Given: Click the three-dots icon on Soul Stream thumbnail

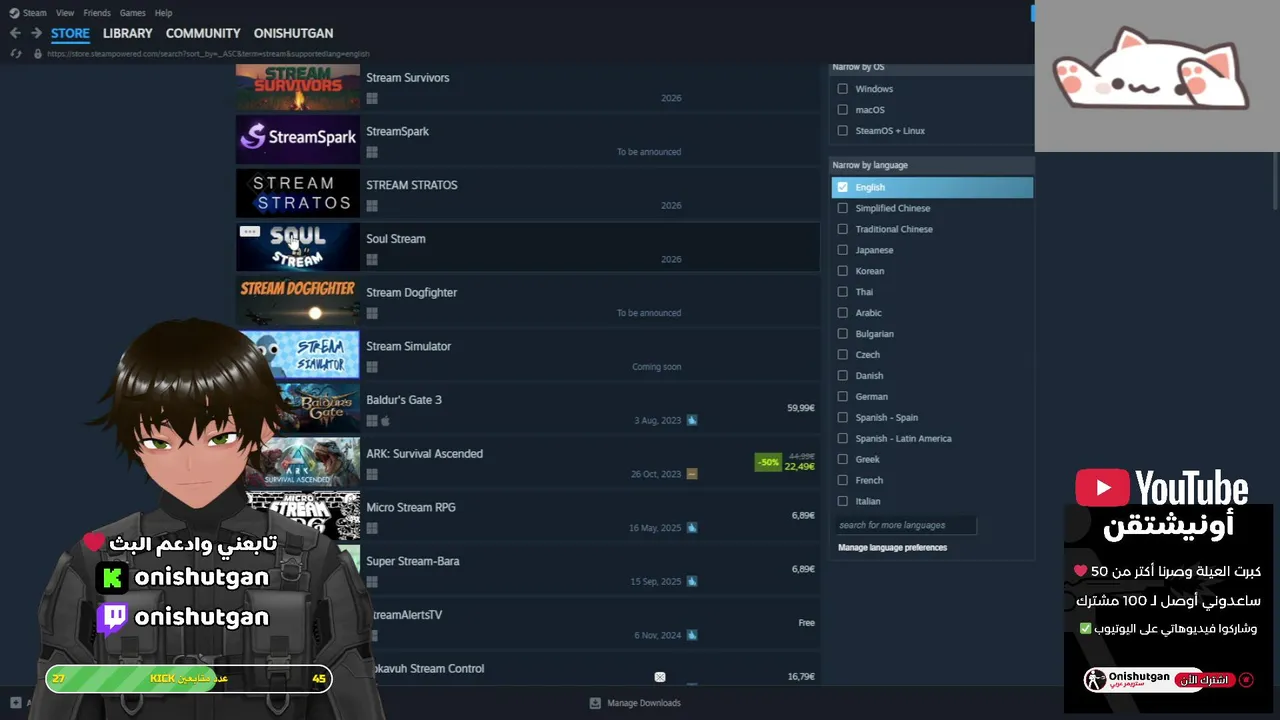Looking at the screenshot, I should coord(250,231).
